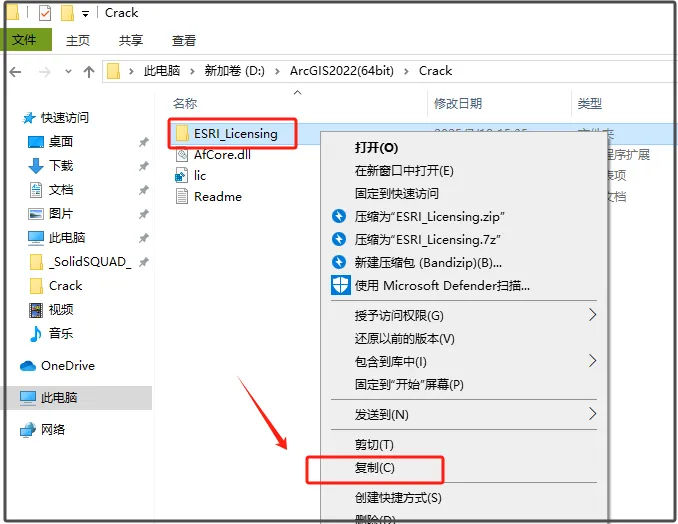The height and width of the screenshot is (524, 678).
Task: Switch to the 主页 ribbon tab
Action: [78, 40]
